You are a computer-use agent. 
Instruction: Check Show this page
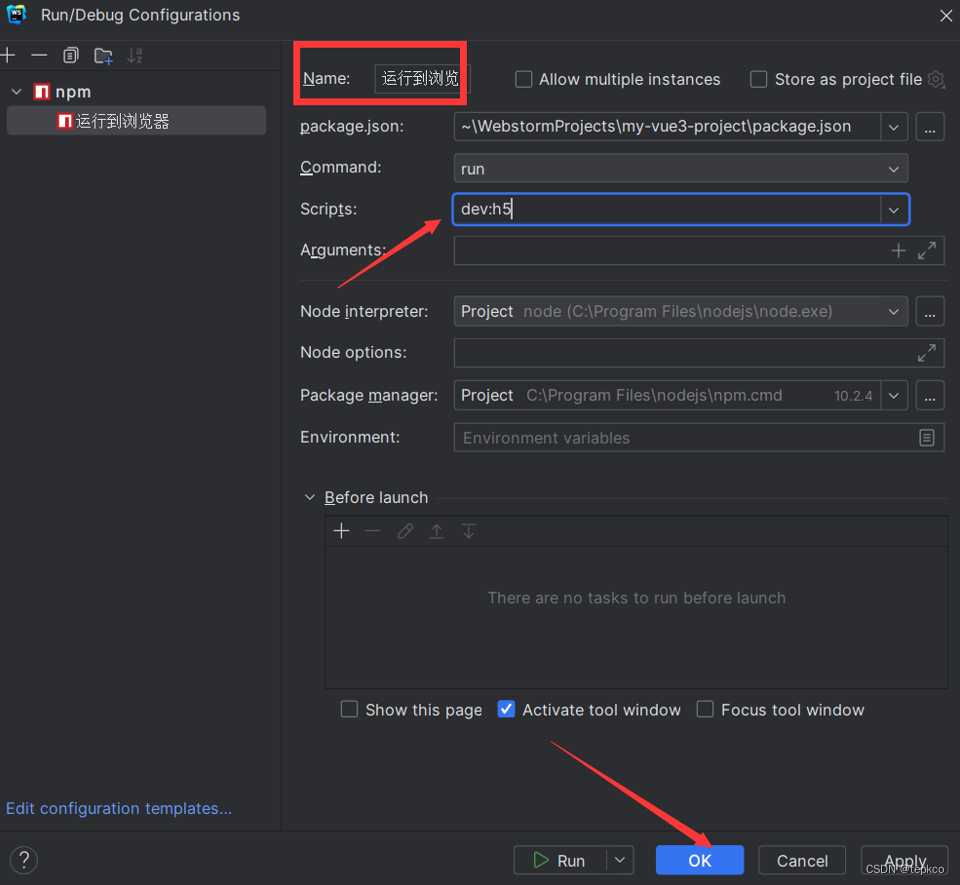(x=349, y=709)
